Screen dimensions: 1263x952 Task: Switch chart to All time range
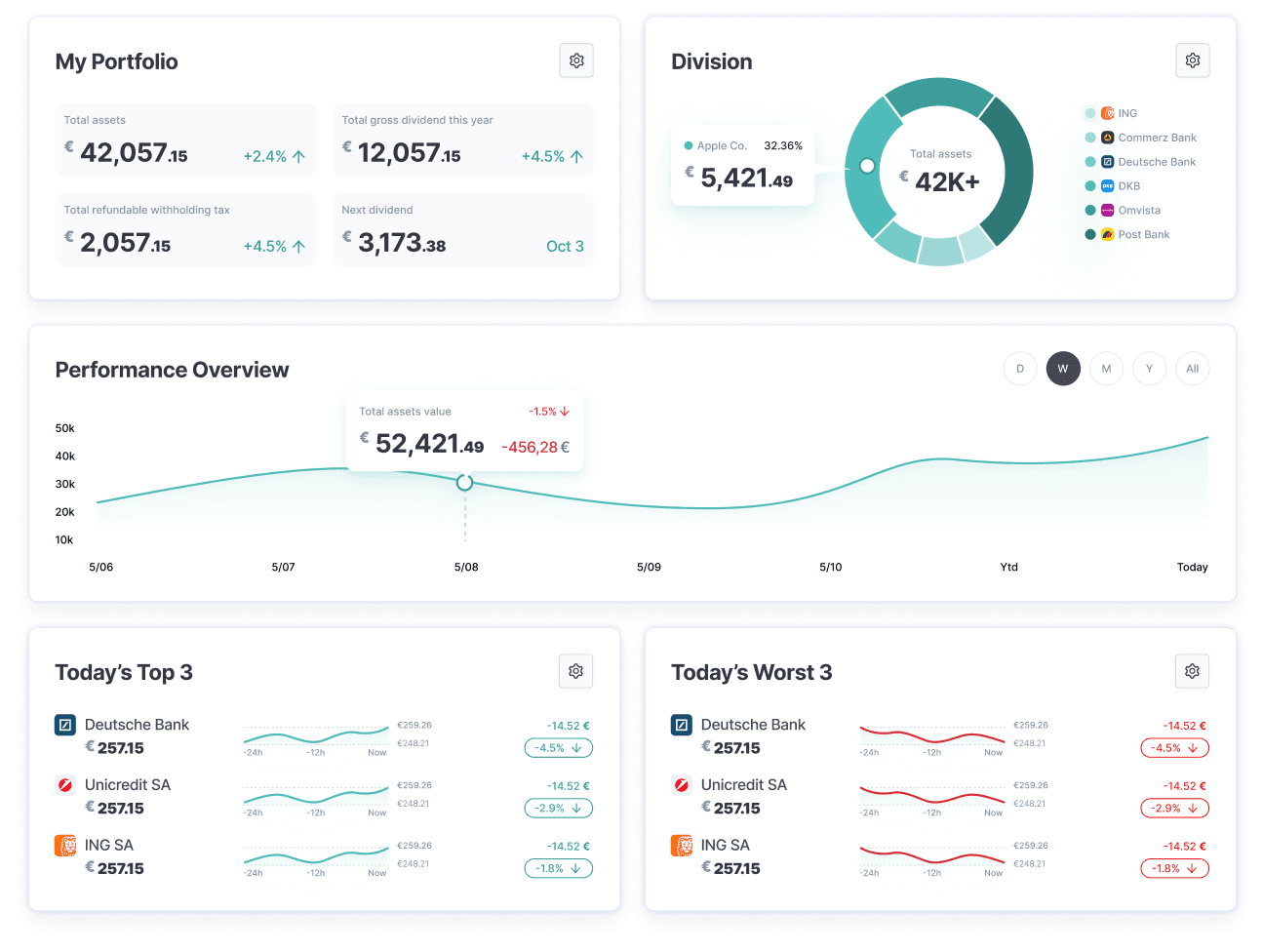pos(1192,369)
